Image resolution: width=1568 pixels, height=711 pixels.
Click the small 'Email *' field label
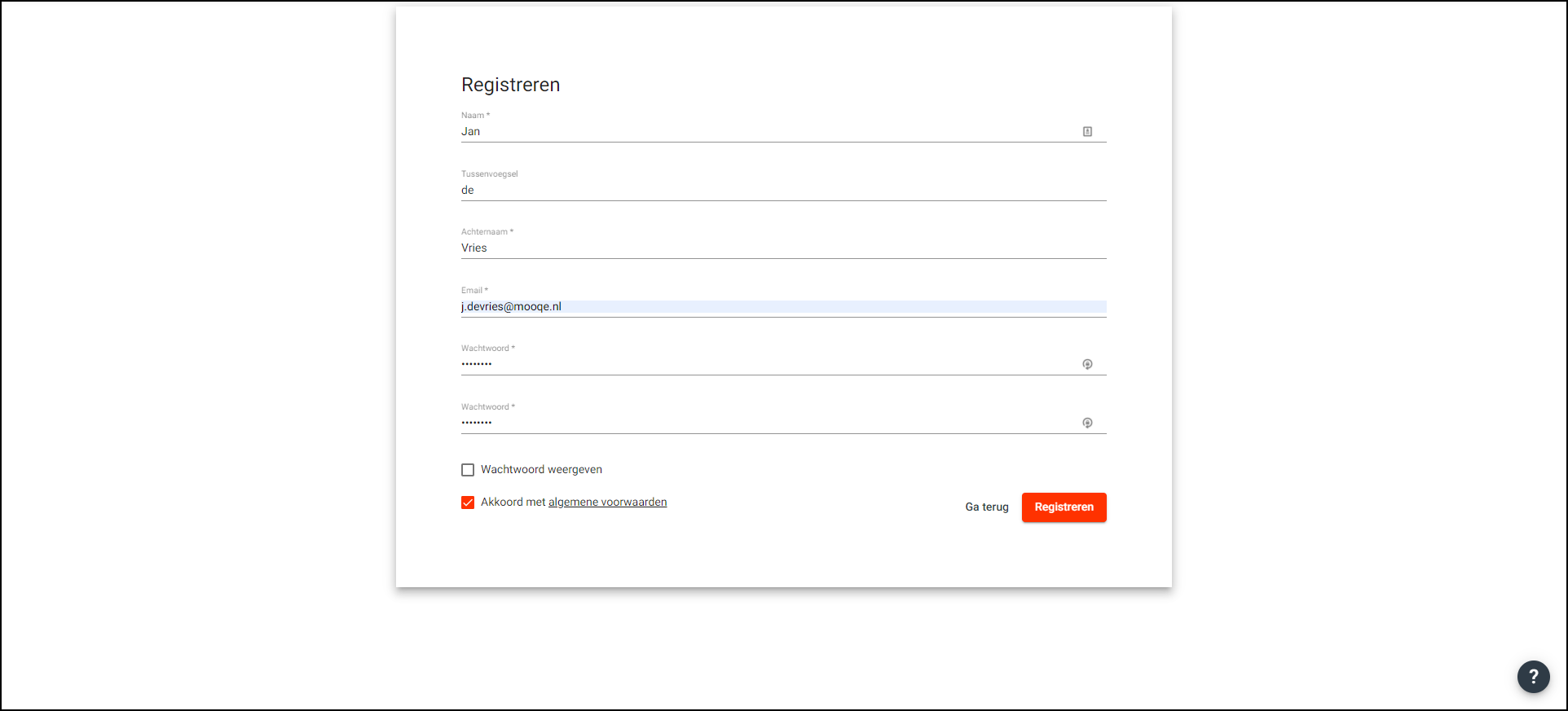tap(474, 290)
